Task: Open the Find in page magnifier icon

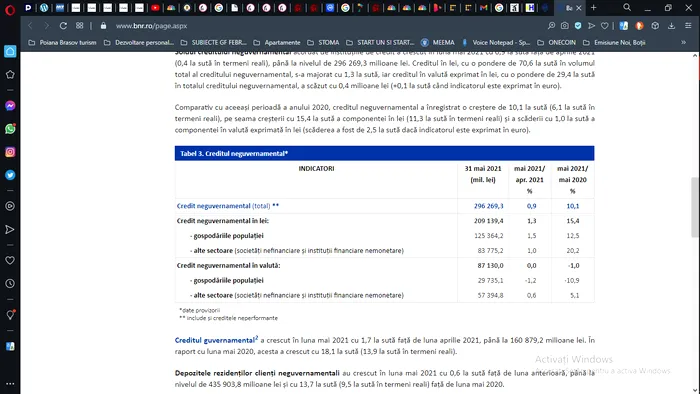Action: [551, 26]
